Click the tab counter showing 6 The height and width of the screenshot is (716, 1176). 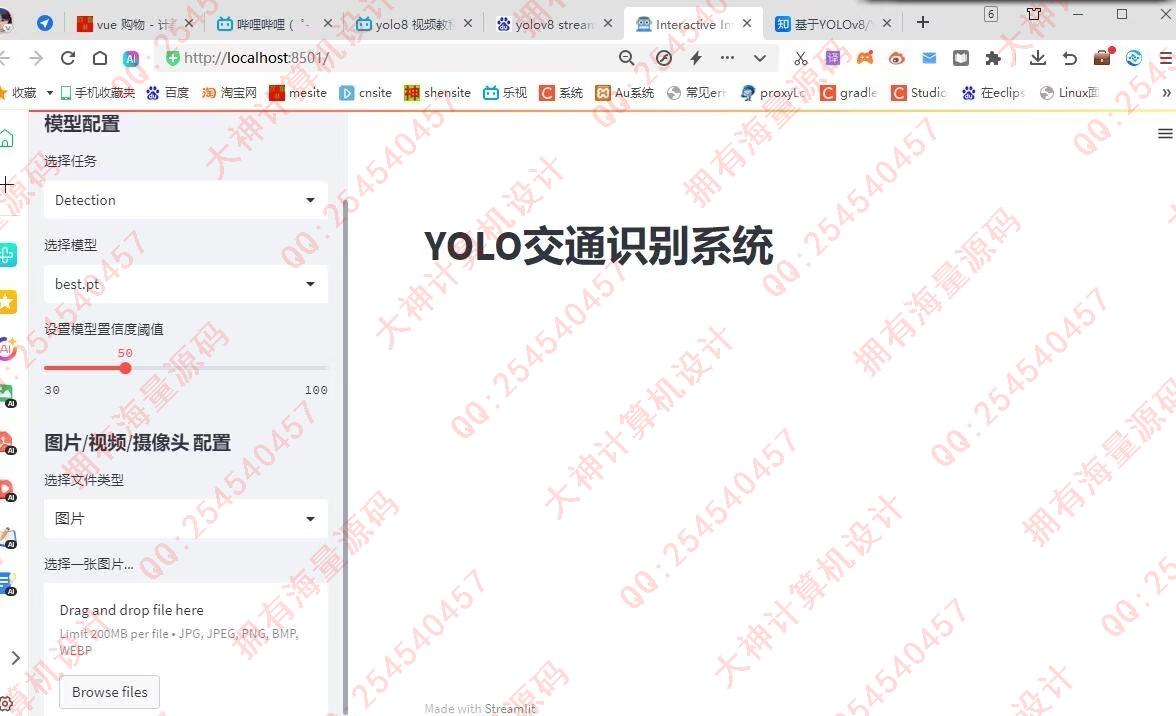coord(991,14)
